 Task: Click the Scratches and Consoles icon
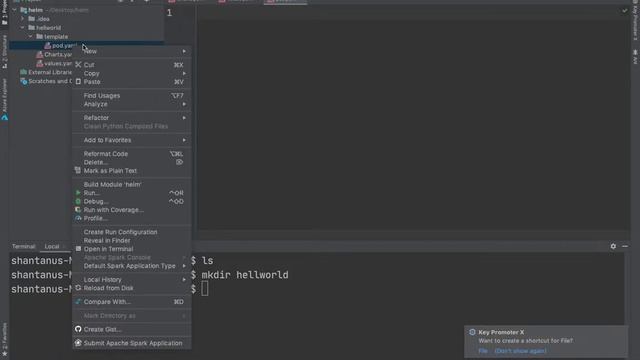tap(24, 81)
